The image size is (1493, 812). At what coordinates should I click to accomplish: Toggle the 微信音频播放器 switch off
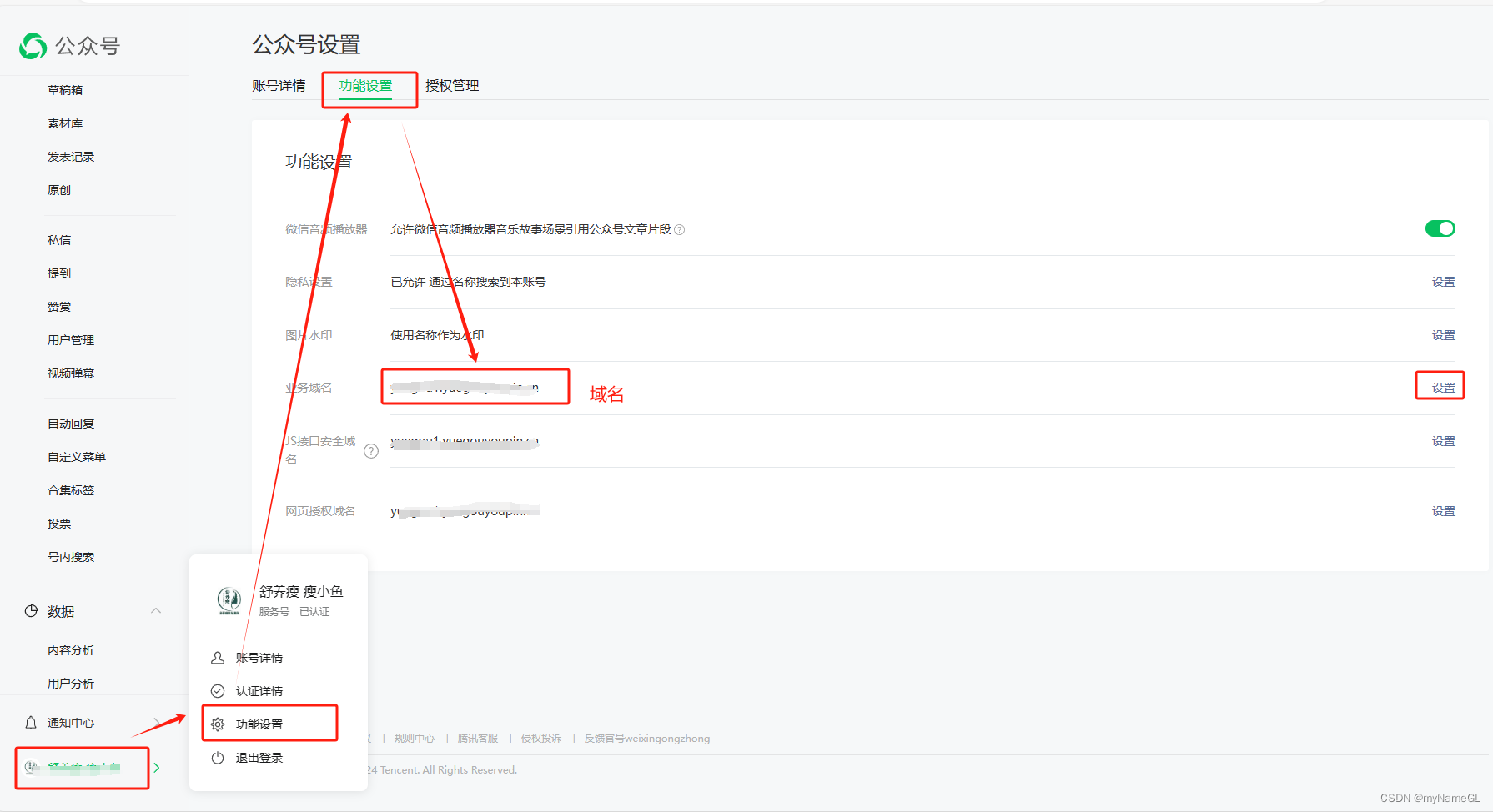point(1440,228)
